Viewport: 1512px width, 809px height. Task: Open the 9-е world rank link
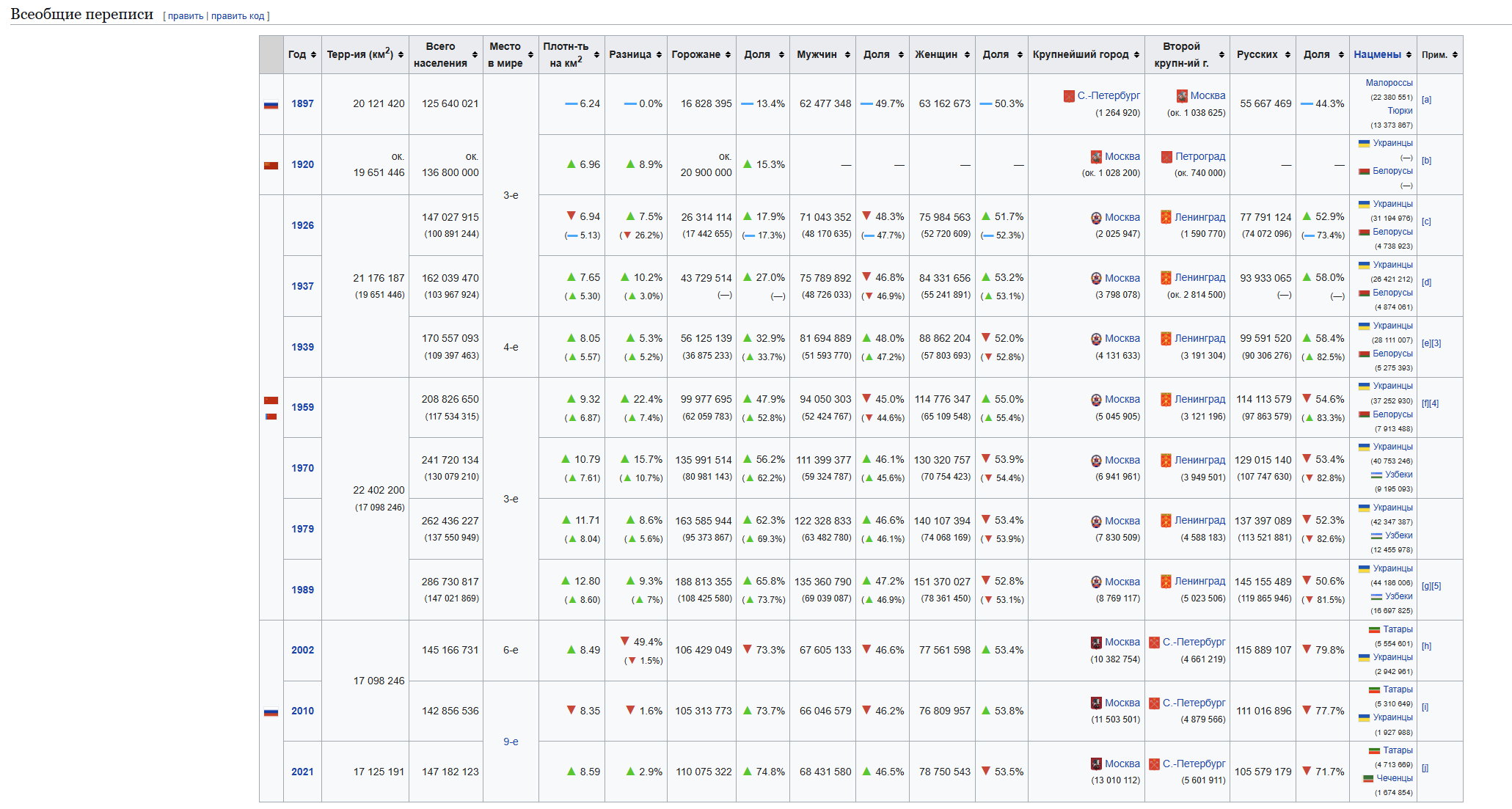511,742
